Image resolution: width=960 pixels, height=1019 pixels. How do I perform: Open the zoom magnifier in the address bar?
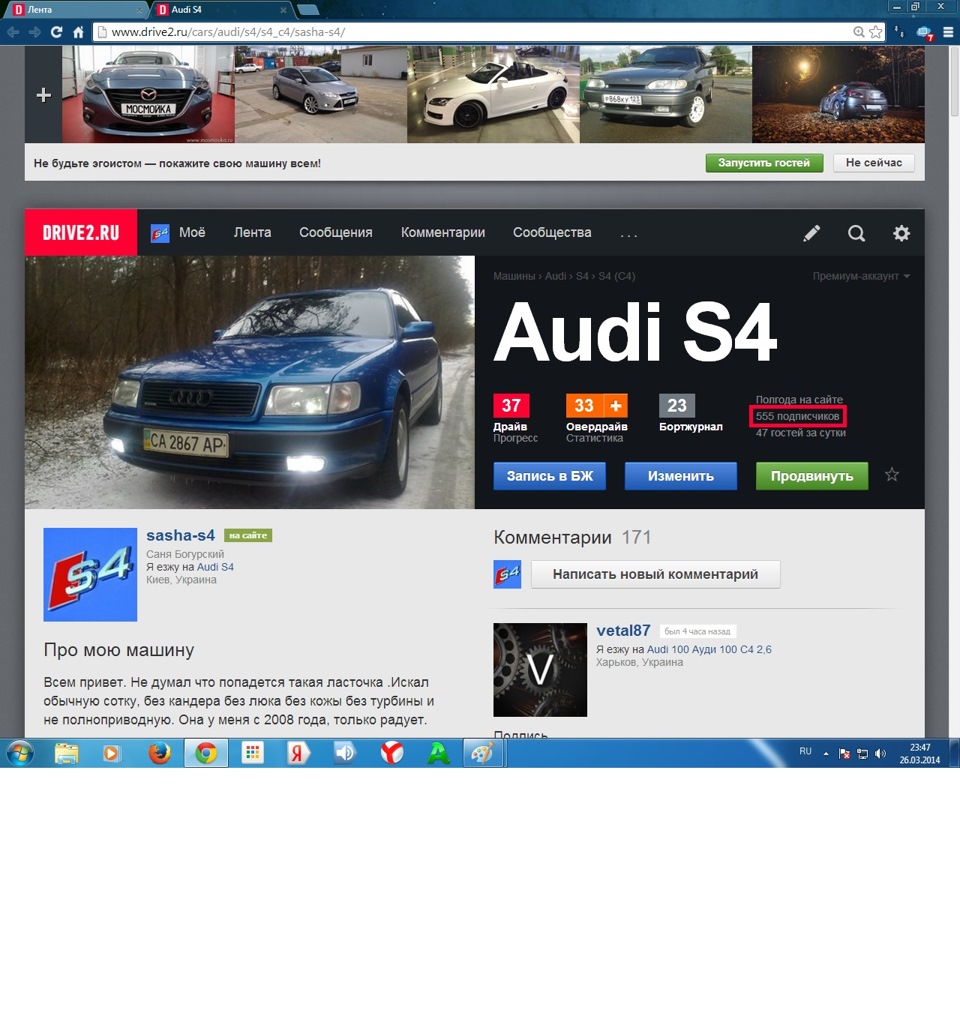[x=859, y=32]
